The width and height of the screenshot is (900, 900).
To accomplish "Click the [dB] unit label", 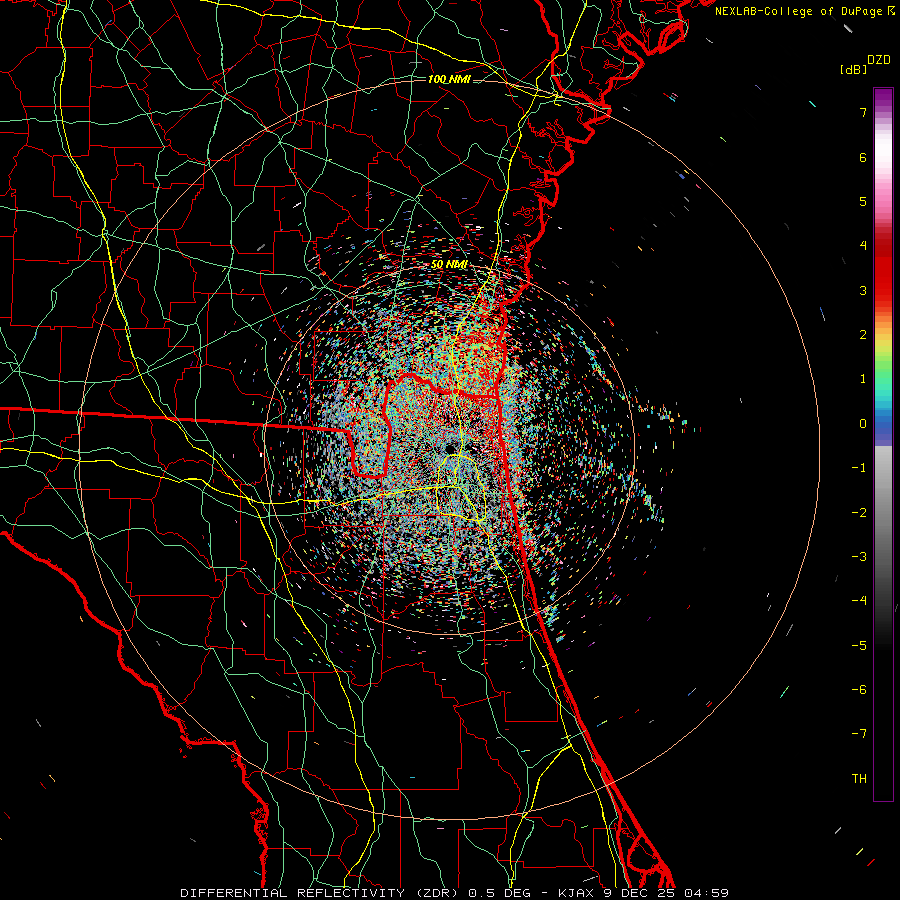I will [x=853, y=69].
